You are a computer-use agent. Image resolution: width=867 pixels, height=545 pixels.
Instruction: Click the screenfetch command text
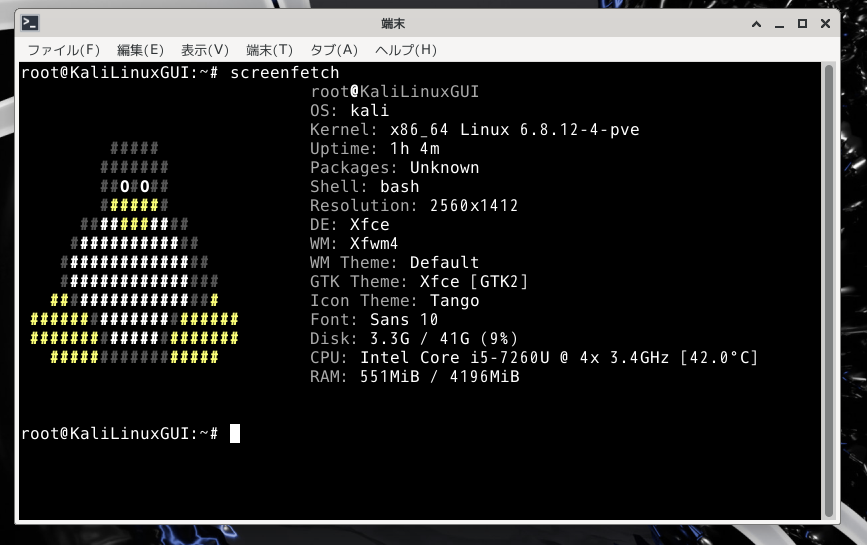[285, 72]
